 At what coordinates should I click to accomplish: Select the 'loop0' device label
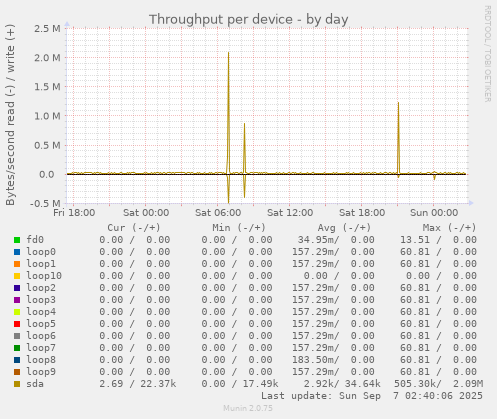click(41, 252)
